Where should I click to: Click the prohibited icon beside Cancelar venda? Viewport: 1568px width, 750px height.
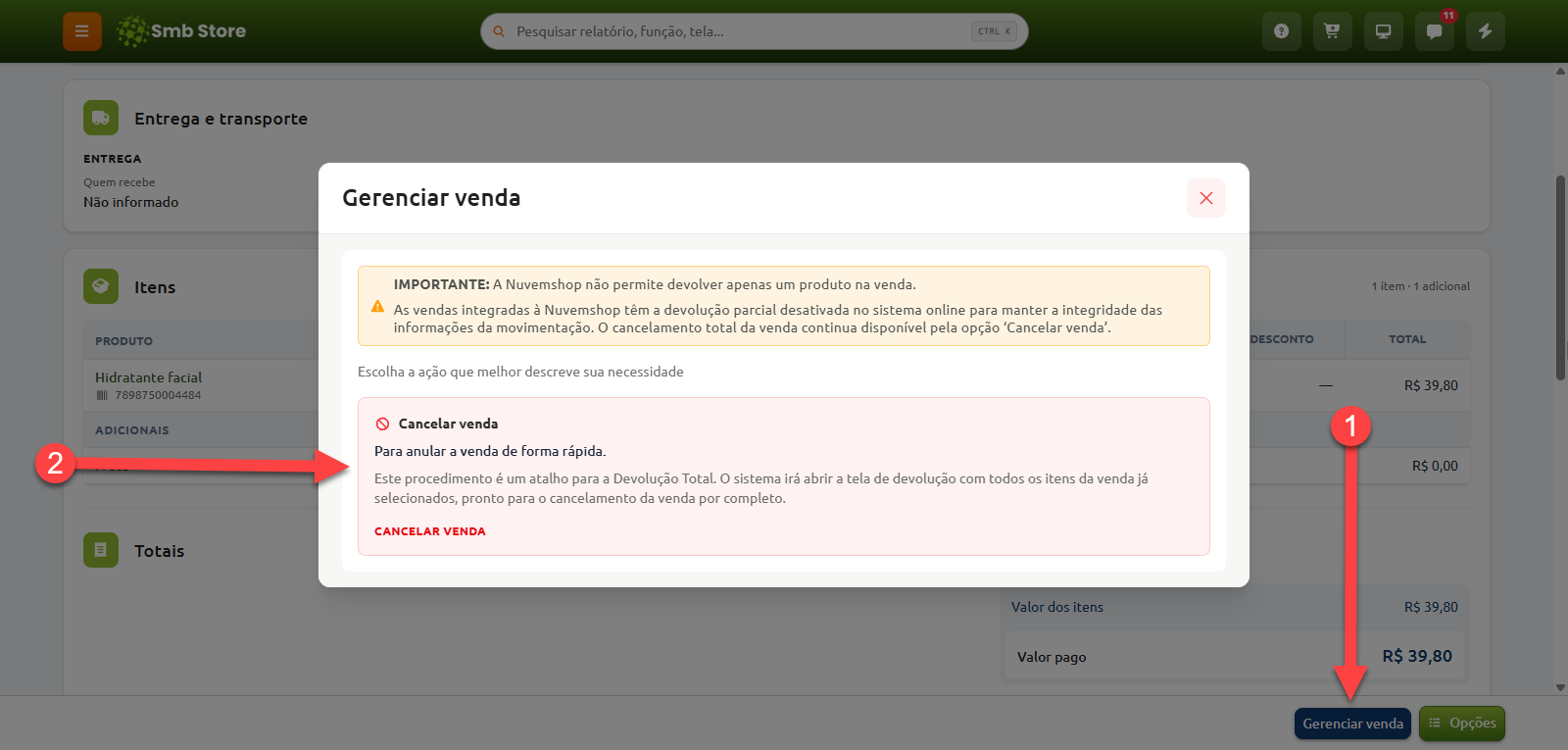pos(382,424)
